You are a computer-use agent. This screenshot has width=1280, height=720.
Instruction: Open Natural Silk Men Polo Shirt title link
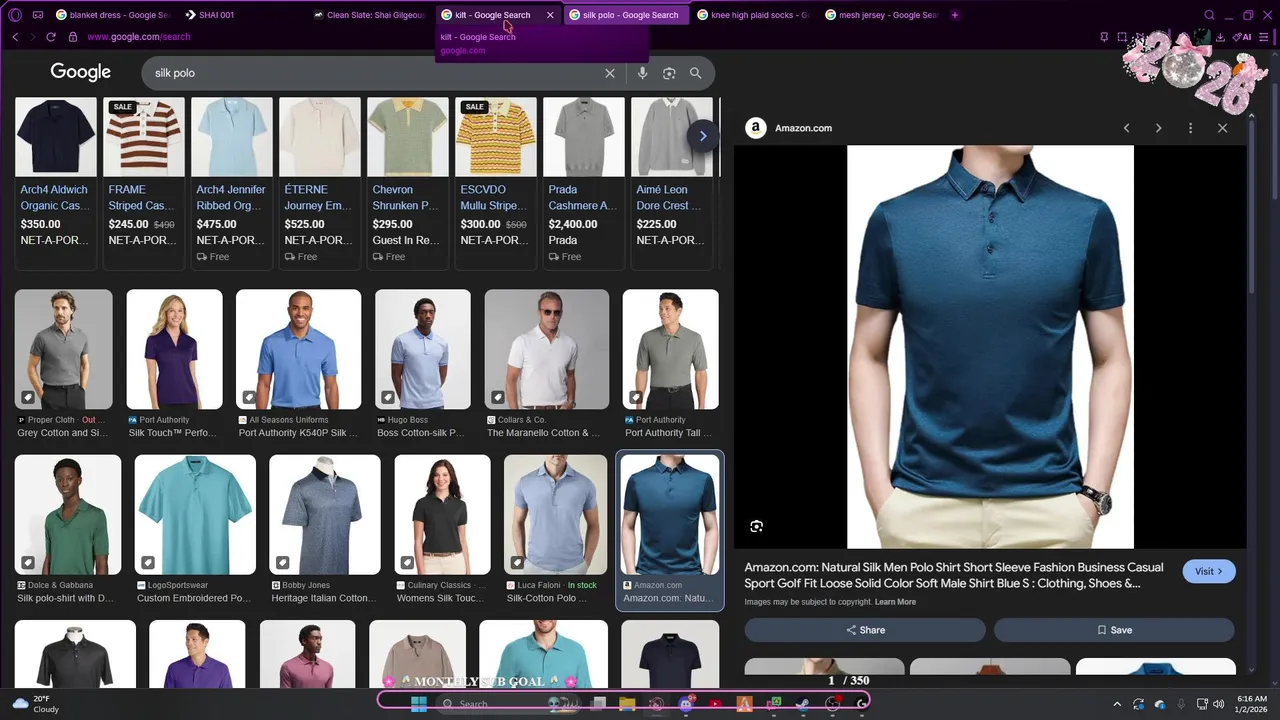pyautogui.click(x=954, y=575)
